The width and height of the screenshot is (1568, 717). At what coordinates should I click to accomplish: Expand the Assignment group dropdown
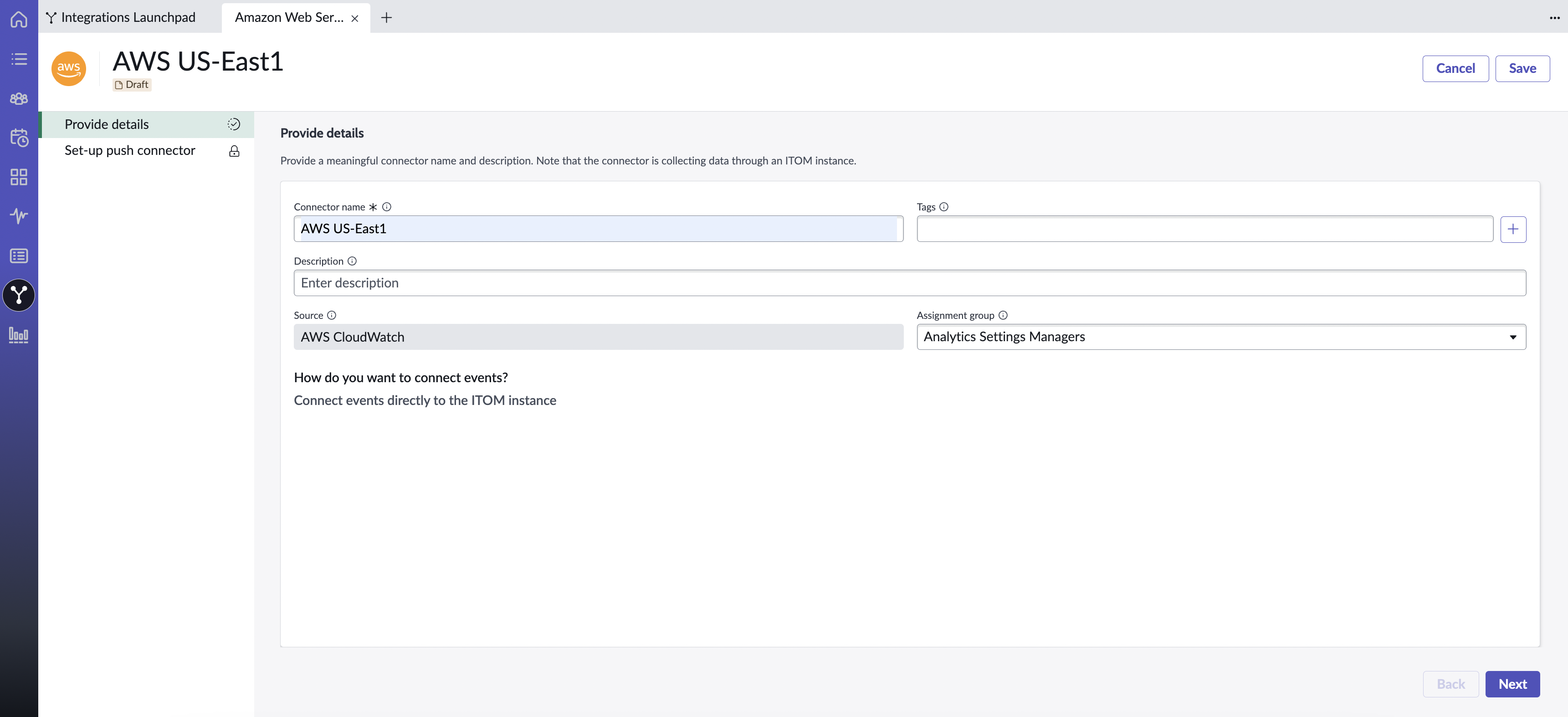point(1221,337)
